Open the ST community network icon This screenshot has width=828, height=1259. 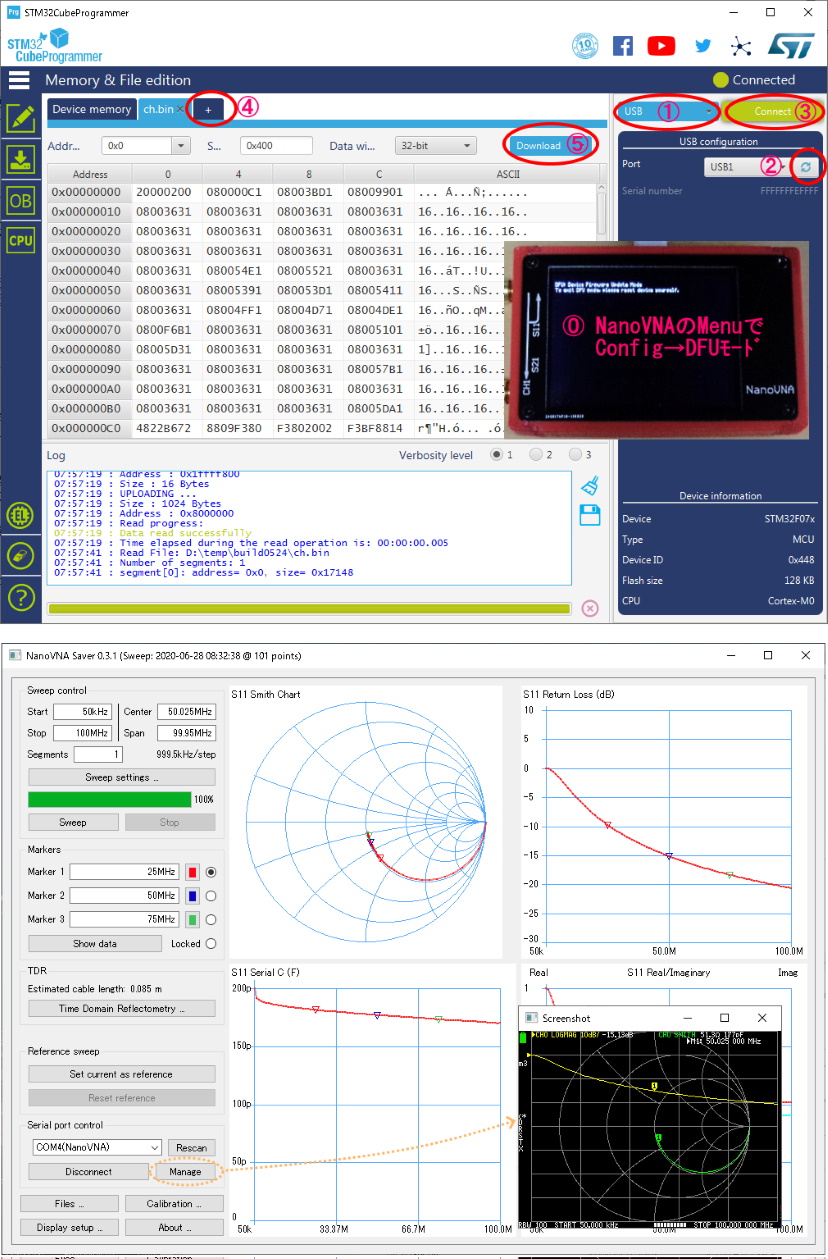coord(741,46)
